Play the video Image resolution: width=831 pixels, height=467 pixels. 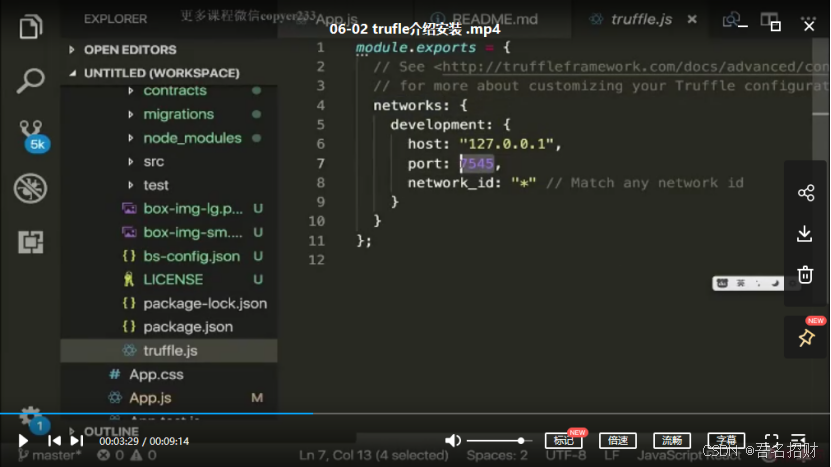[23, 440]
